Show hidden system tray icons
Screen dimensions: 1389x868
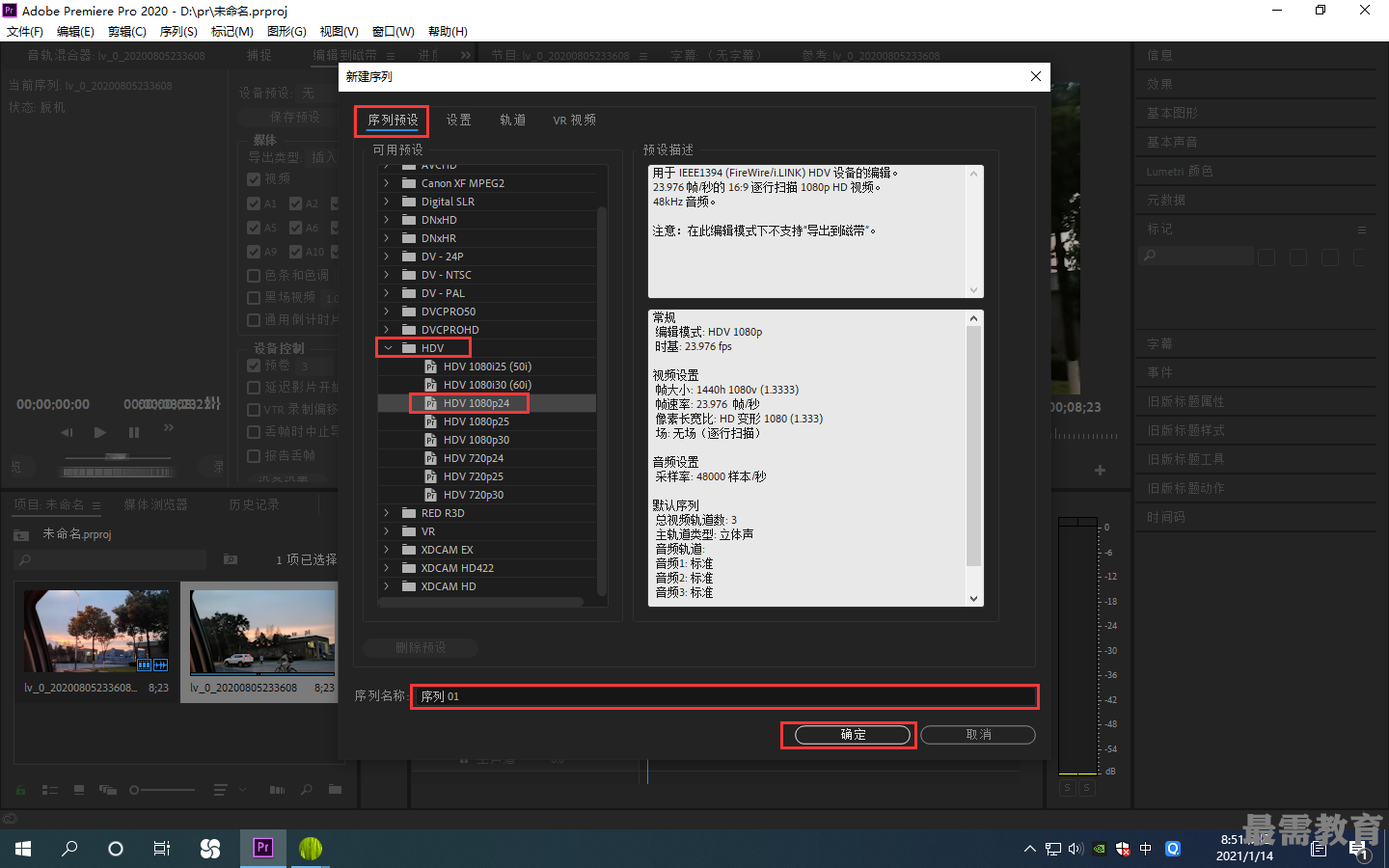tap(1029, 849)
